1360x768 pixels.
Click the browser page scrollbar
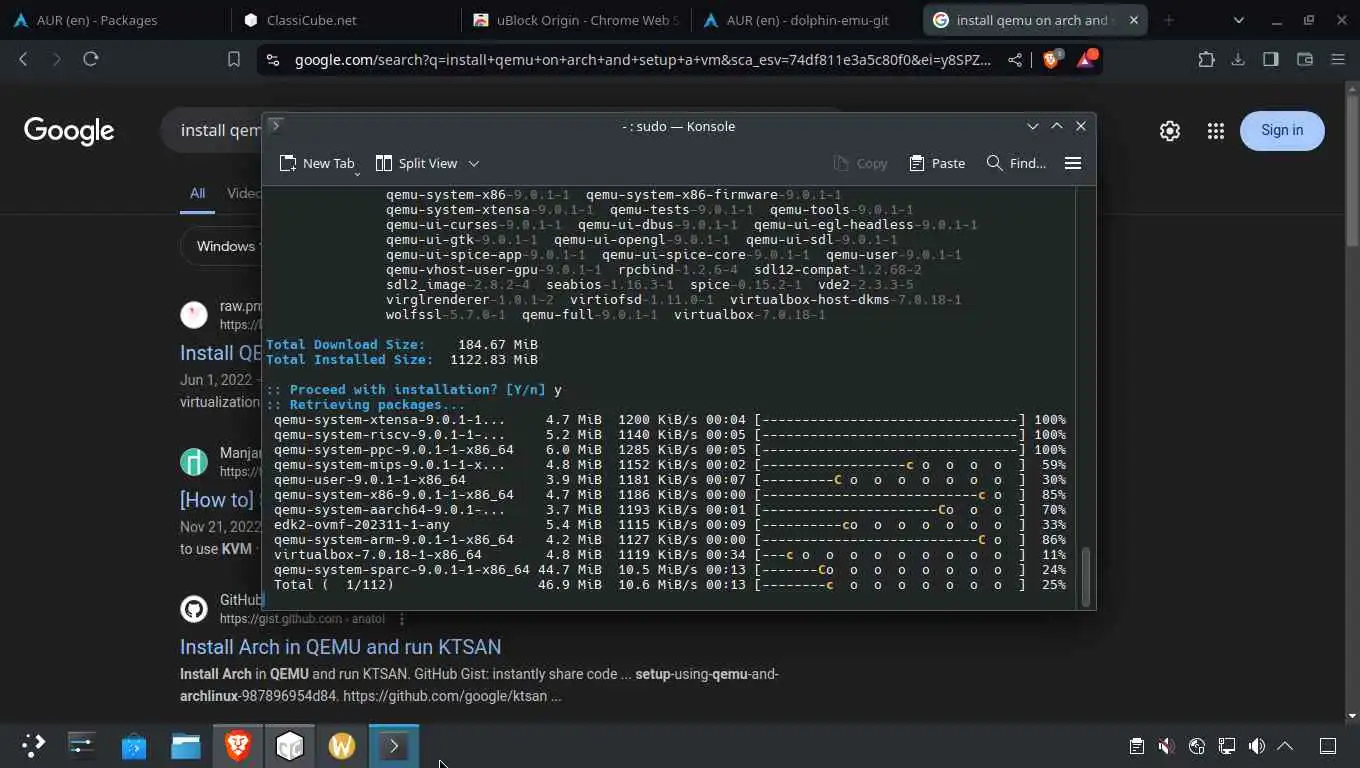pyautogui.click(x=1352, y=170)
